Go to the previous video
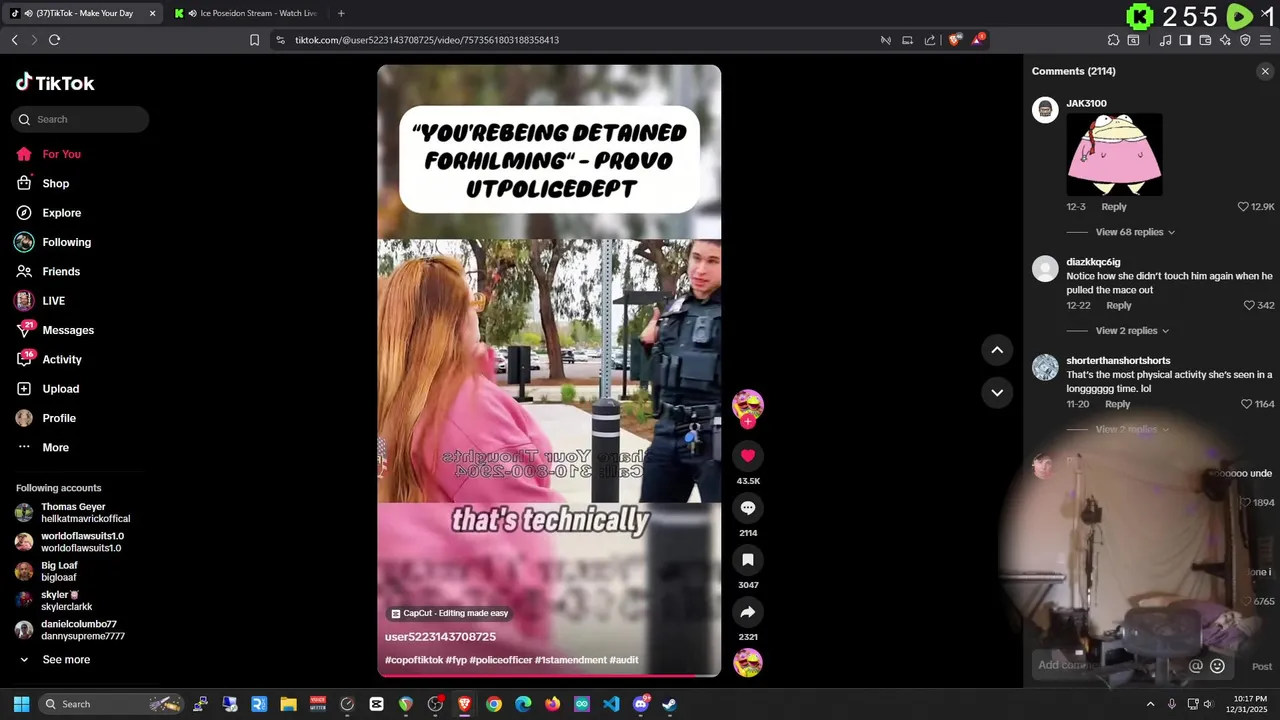Image resolution: width=1280 pixels, height=720 pixels. tap(997, 350)
